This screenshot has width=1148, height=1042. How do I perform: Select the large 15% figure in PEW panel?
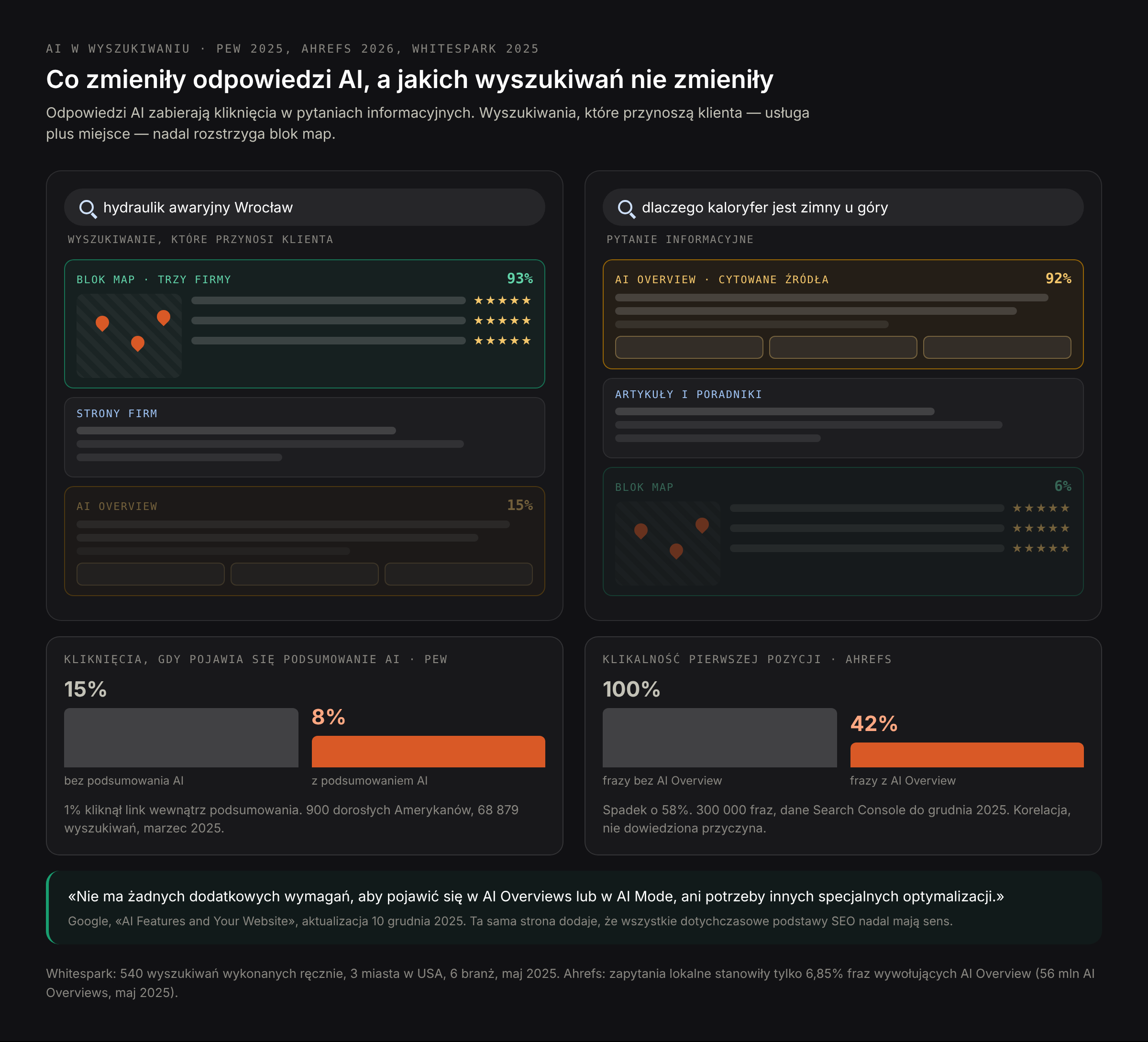point(86,689)
